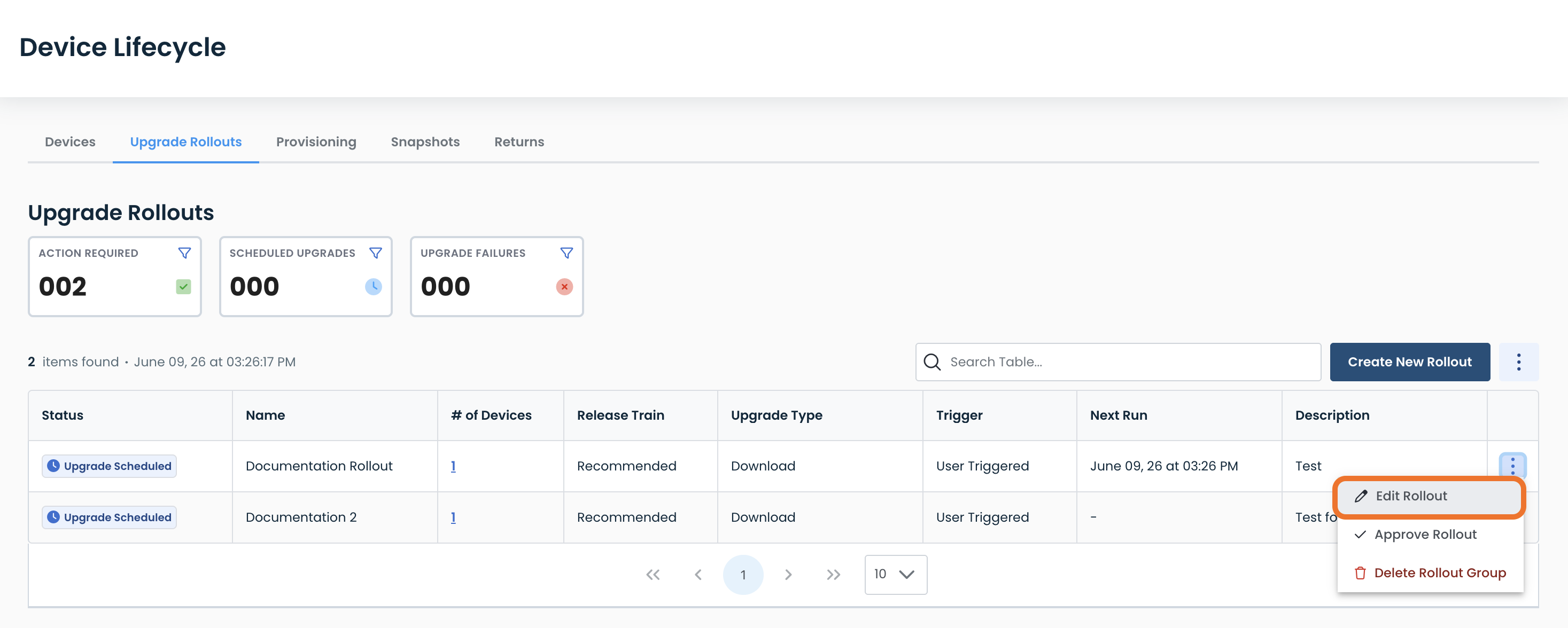The height and width of the screenshot is (628, 1568).
Task: Select Delete Rollout Group menu entry
Action: pyautogui.click(x=1430, y=572)
